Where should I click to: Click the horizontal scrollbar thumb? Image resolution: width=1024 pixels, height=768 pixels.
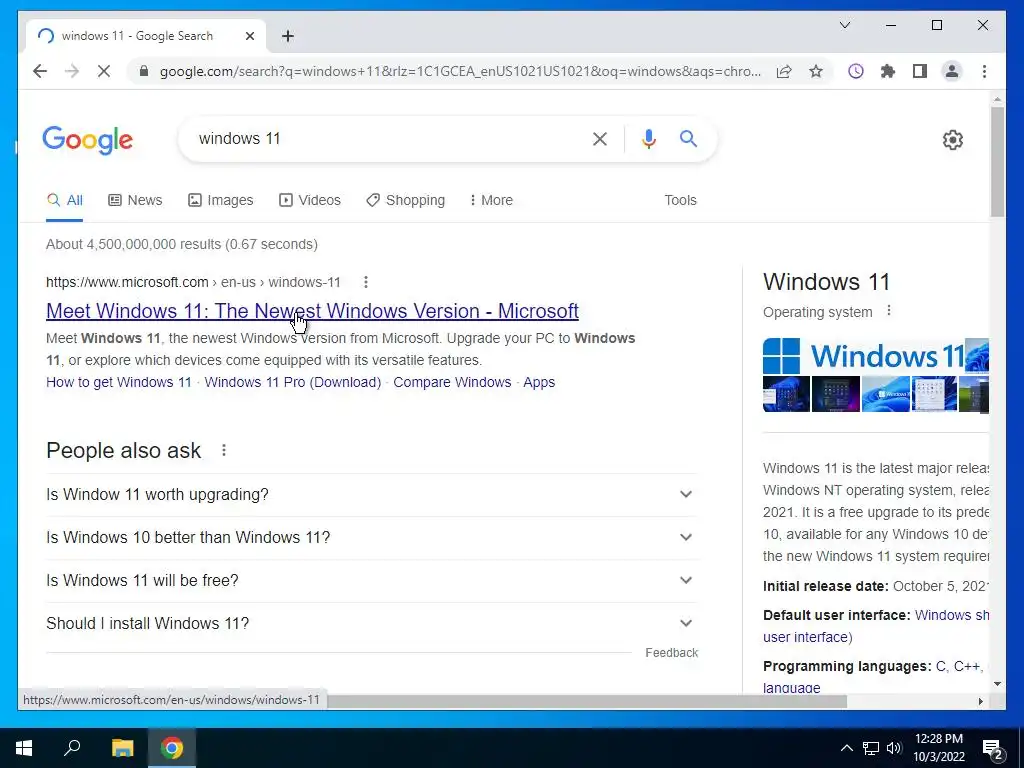click(587, 701)
